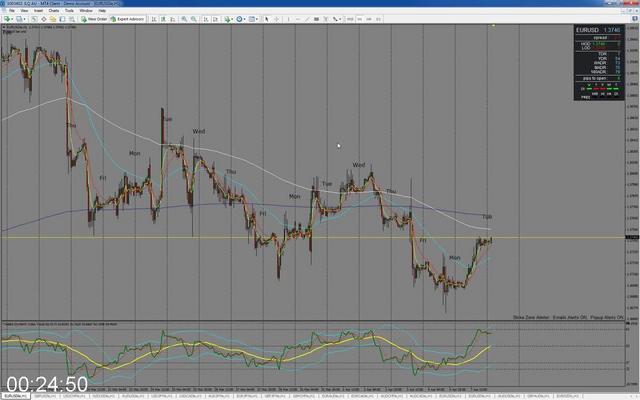Expand the Indicators dropdown arrow
Viewport: 640px width, 400px height.
[x=232, y=19]
